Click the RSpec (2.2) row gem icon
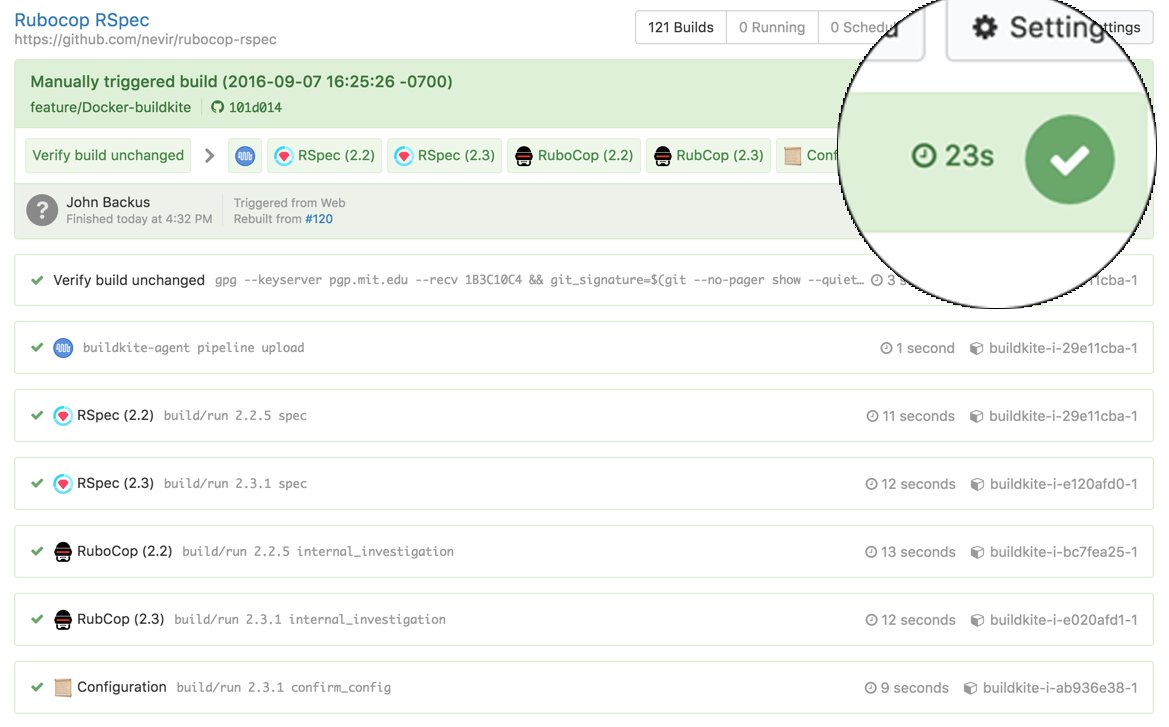The height and width of the screenshot is (727, 1169). (63, 416)
